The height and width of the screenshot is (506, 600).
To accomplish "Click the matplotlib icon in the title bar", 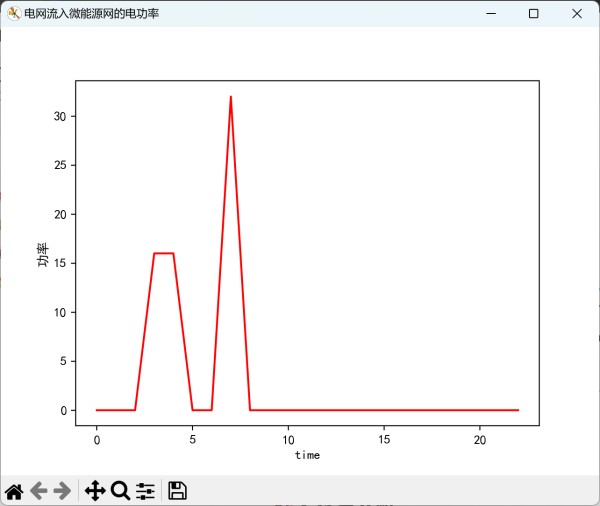I will pyautogui.click(x=14, y=14).
